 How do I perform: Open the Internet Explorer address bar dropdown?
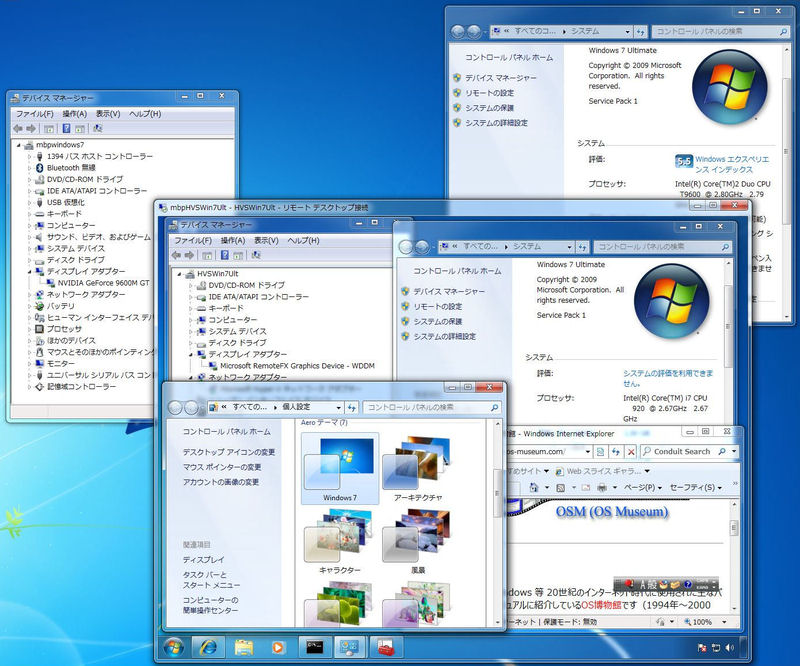click(x=588, y=452)
